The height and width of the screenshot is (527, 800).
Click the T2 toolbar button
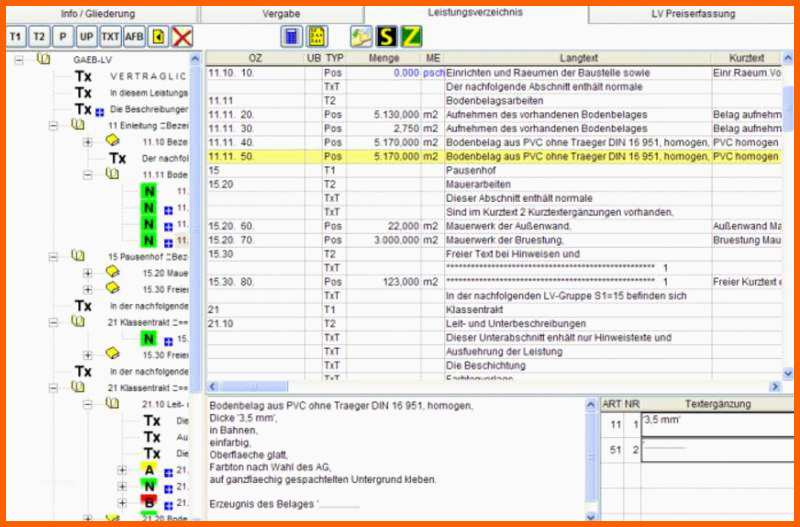coord(39,37)
